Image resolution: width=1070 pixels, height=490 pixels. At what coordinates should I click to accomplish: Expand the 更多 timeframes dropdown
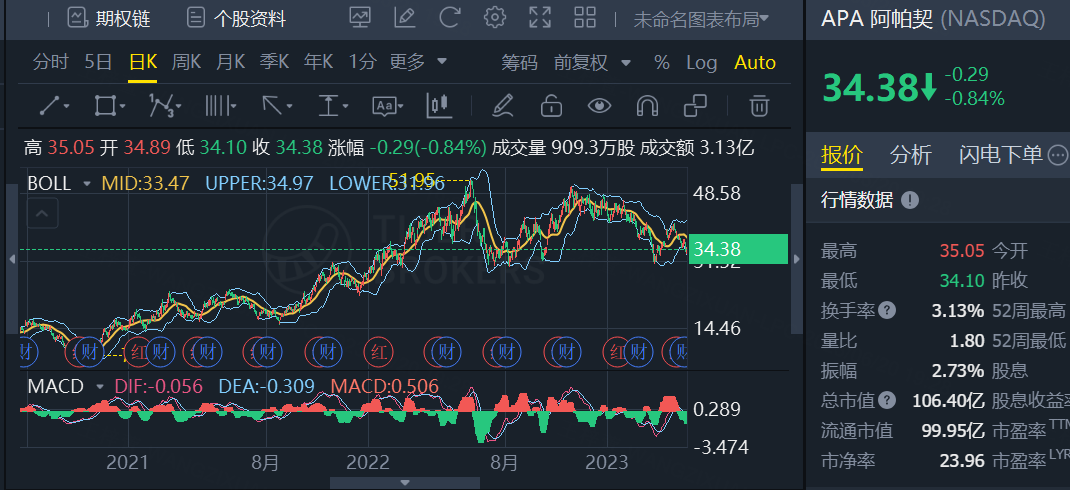coord(418,62)
